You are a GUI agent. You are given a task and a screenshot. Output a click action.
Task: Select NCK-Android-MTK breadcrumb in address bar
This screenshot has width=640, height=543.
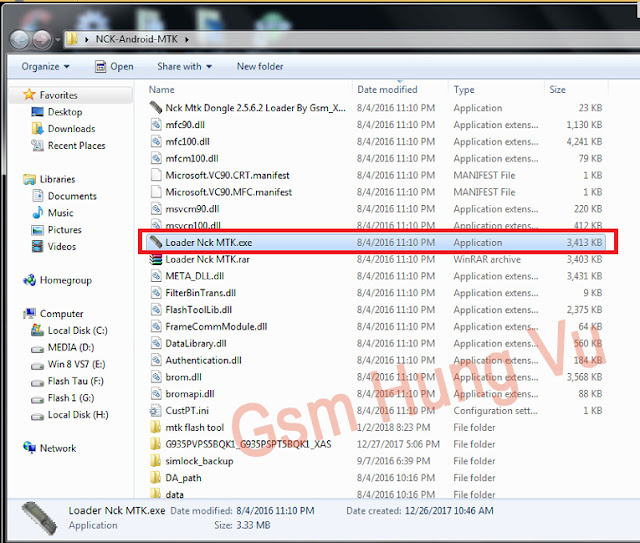[136, 39]
